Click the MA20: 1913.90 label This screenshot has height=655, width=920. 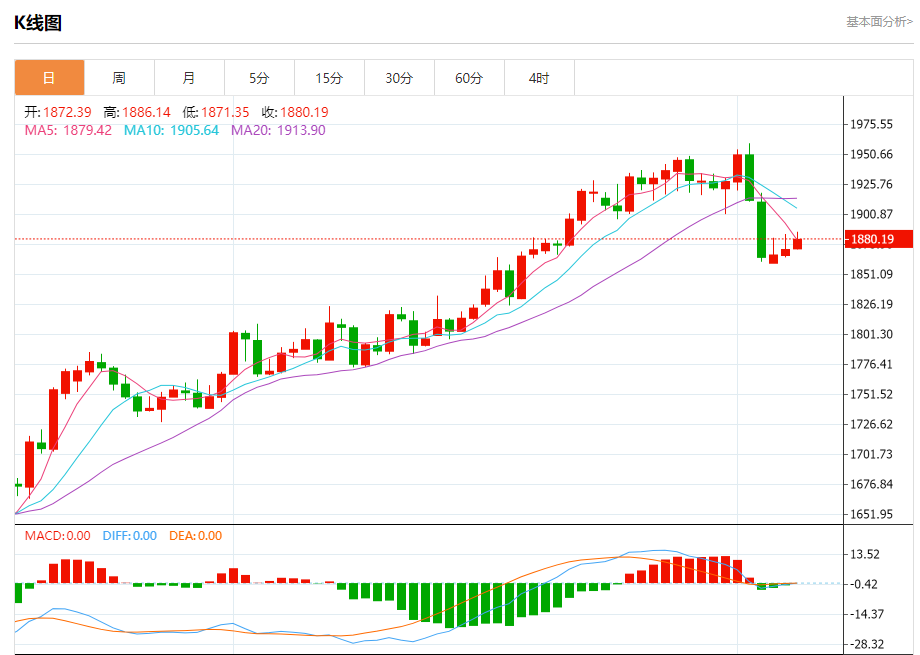point(278,130)
